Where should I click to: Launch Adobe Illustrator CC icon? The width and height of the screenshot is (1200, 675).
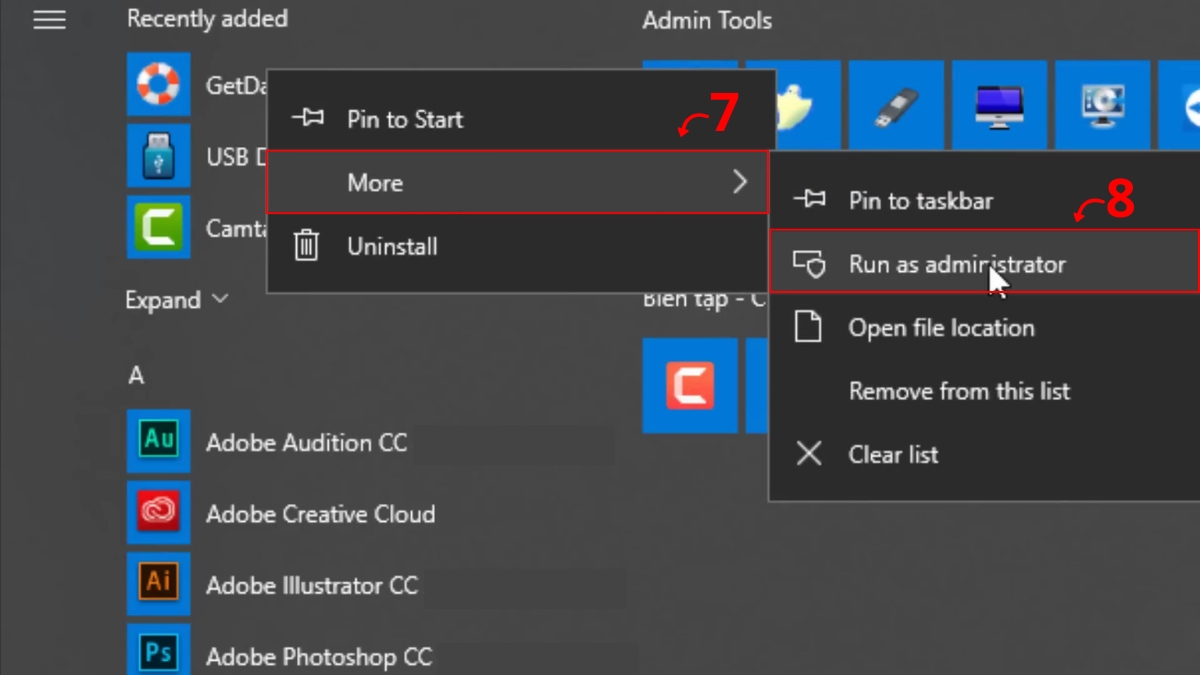[158, 584]
